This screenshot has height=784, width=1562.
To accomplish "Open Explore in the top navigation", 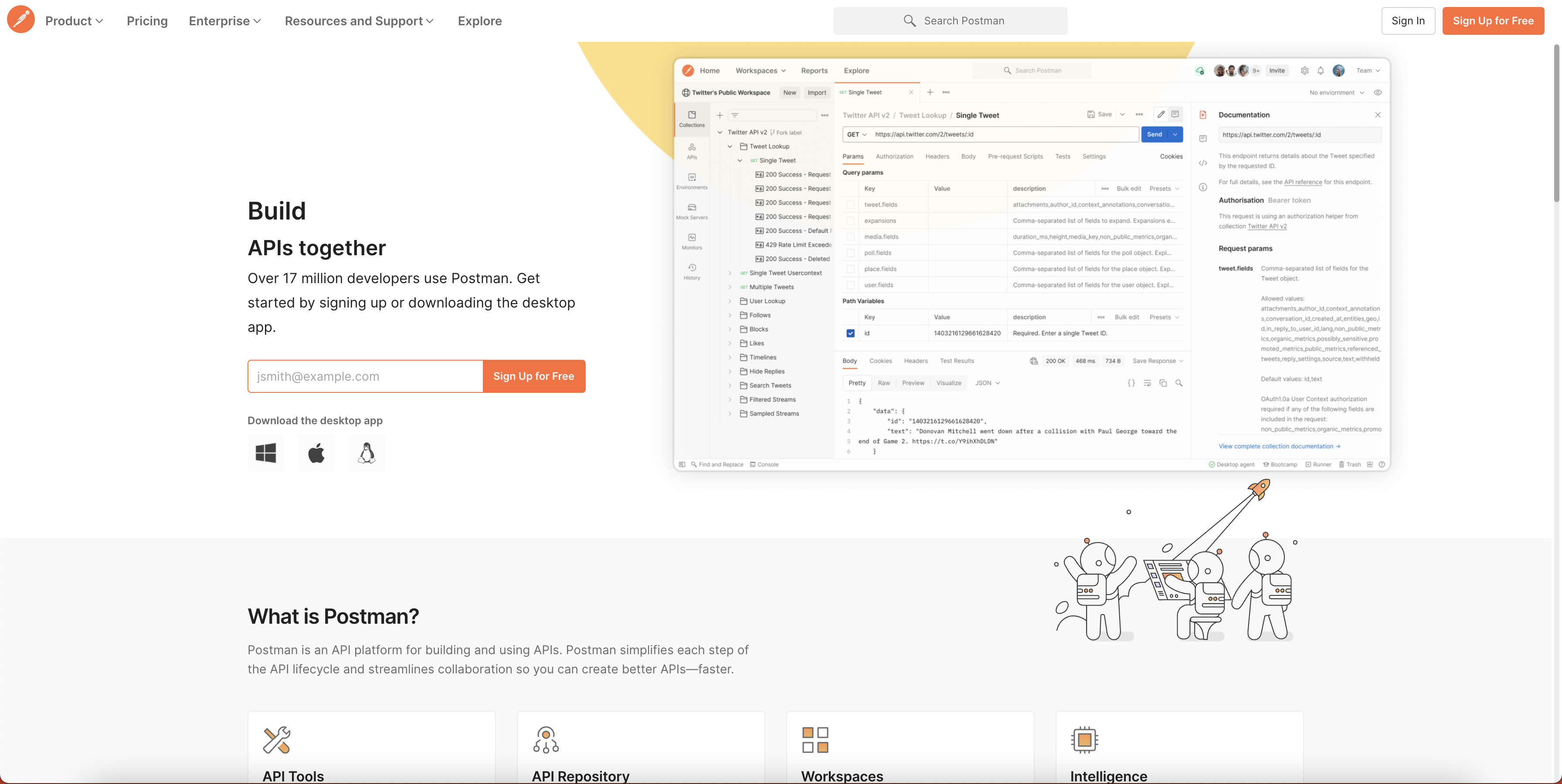I will (x=479, y=20).
